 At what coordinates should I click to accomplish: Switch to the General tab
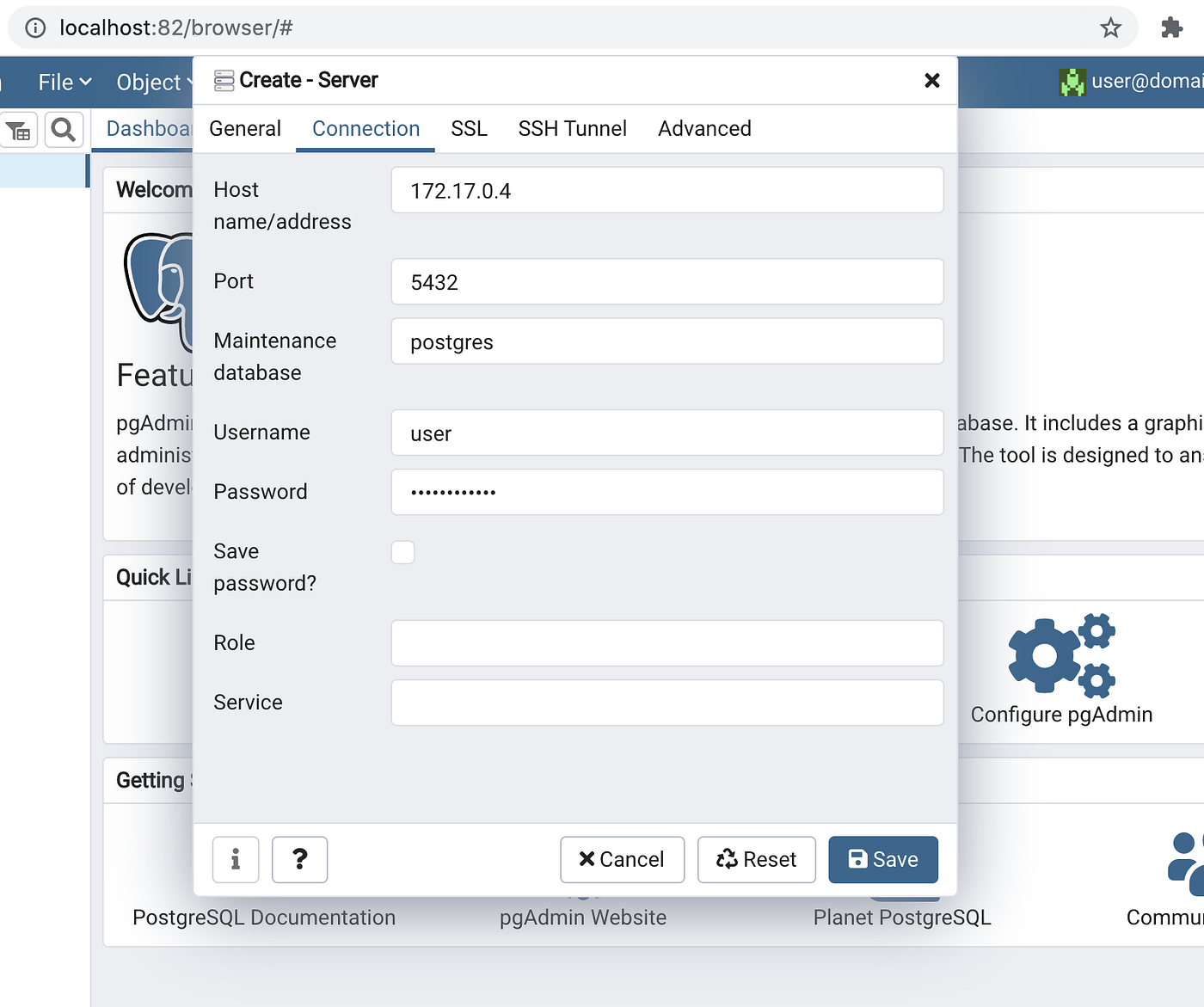pyautogui.click(x=245, y=128)
